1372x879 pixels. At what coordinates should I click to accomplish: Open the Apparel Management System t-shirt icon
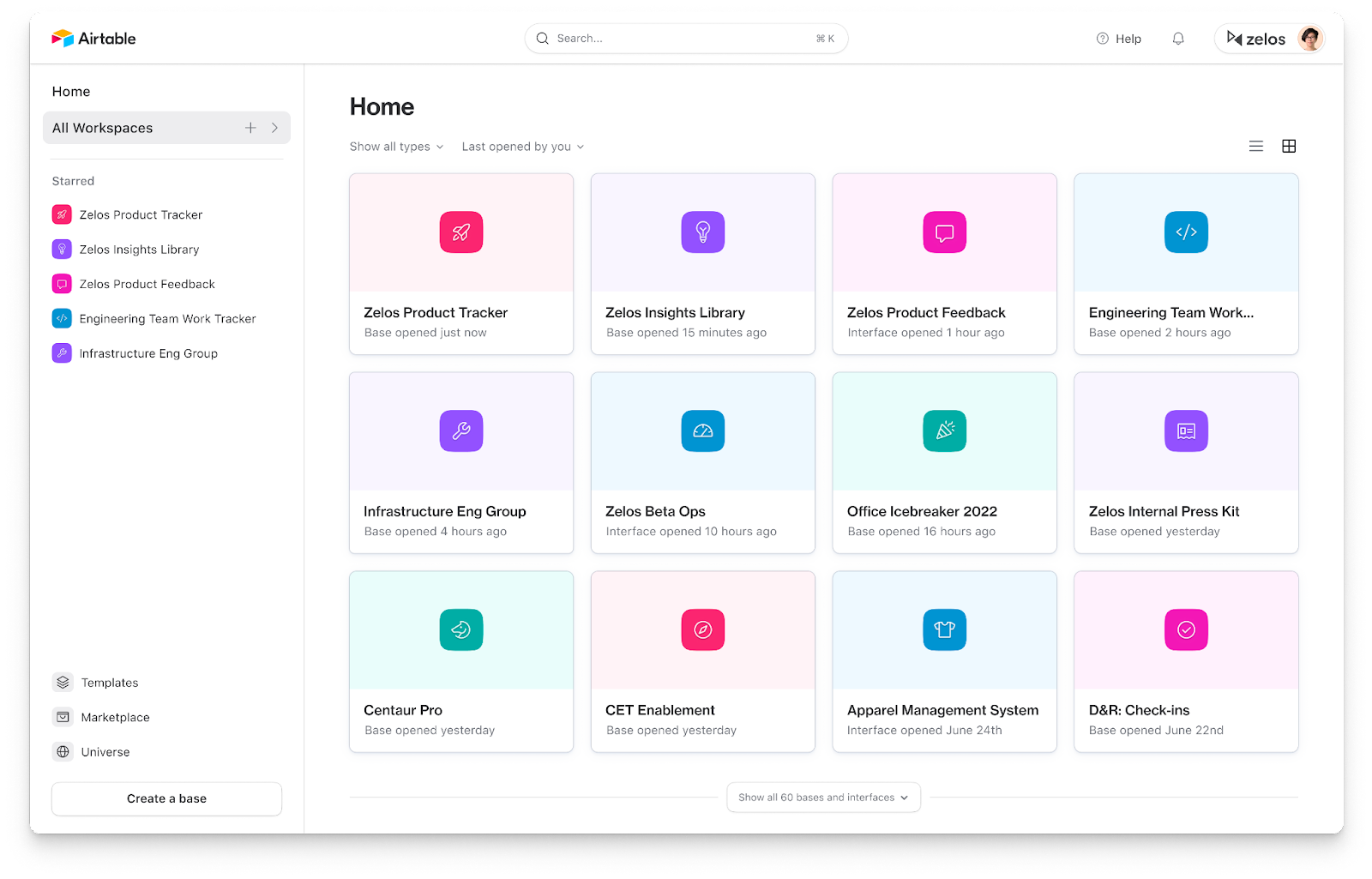[x=944, y=629]
